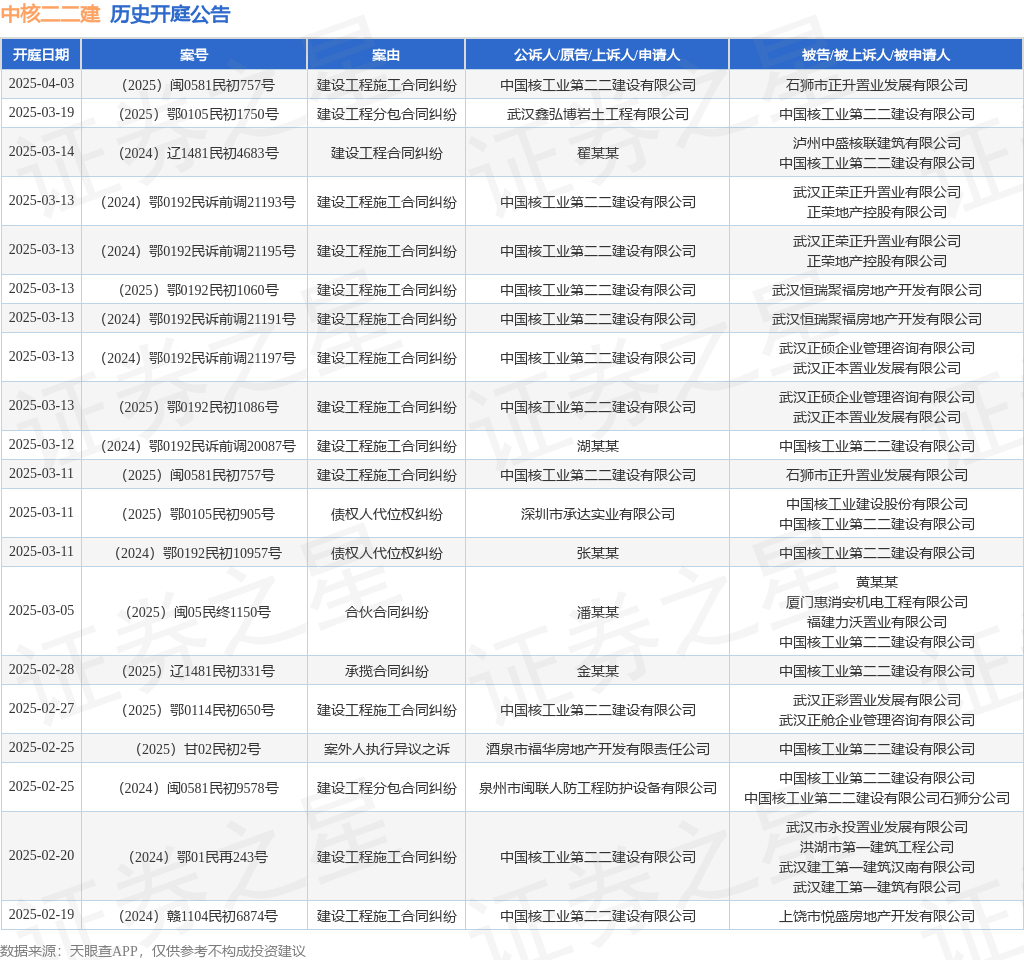Click the 承揽合同纠纷 cause cell
This screenshot has width=1024, height=960.
[x=387, y=671]
